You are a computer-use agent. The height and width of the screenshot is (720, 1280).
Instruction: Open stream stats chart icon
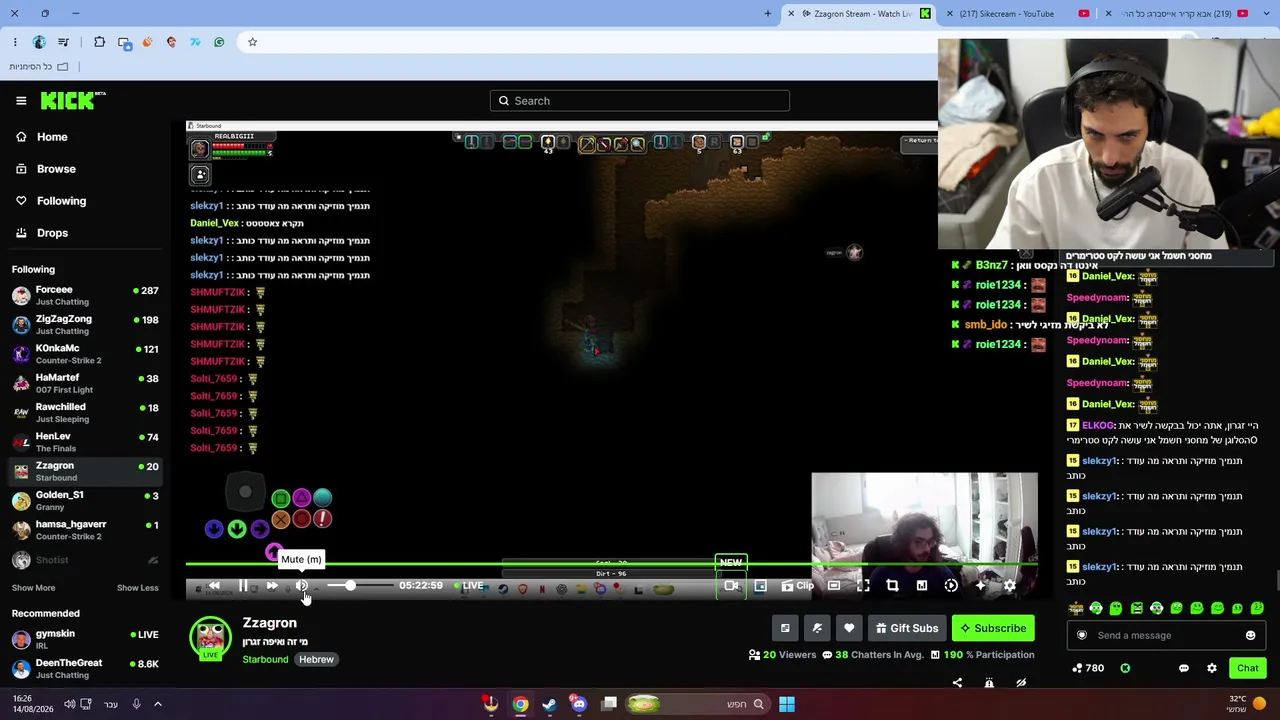pos(922,586)
